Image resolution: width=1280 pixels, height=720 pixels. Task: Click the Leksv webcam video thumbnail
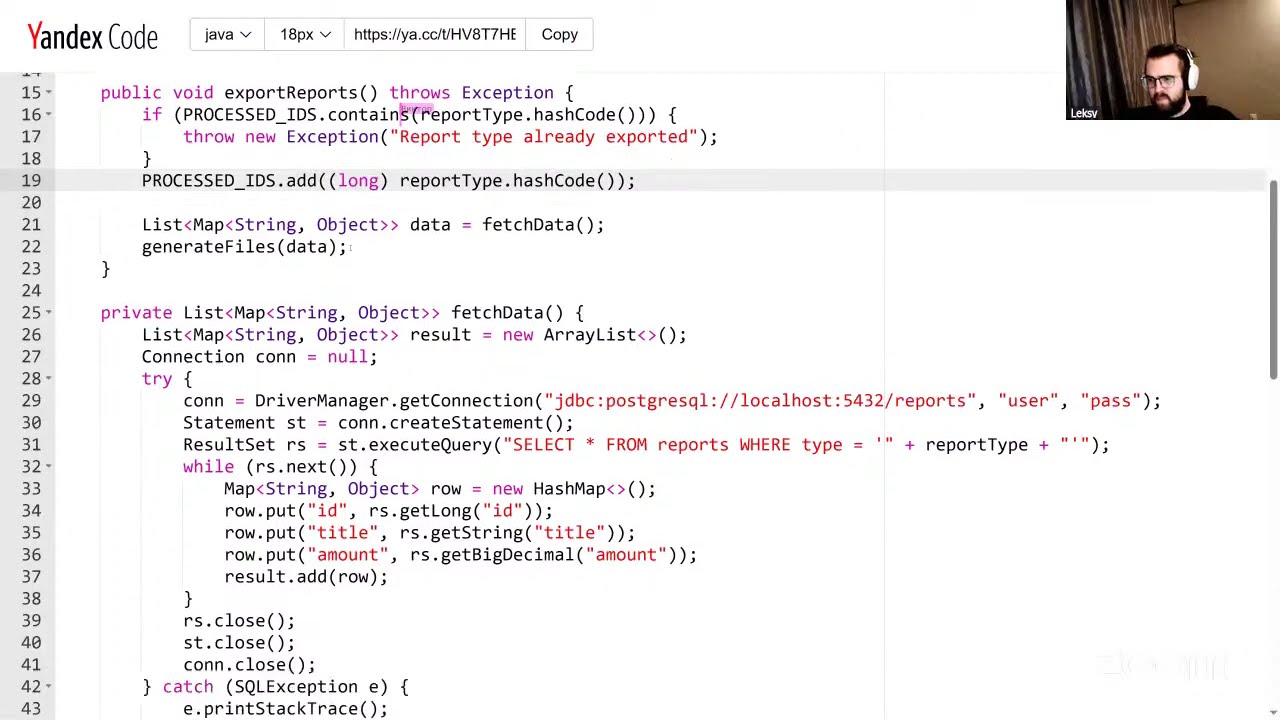[1172, 60]
